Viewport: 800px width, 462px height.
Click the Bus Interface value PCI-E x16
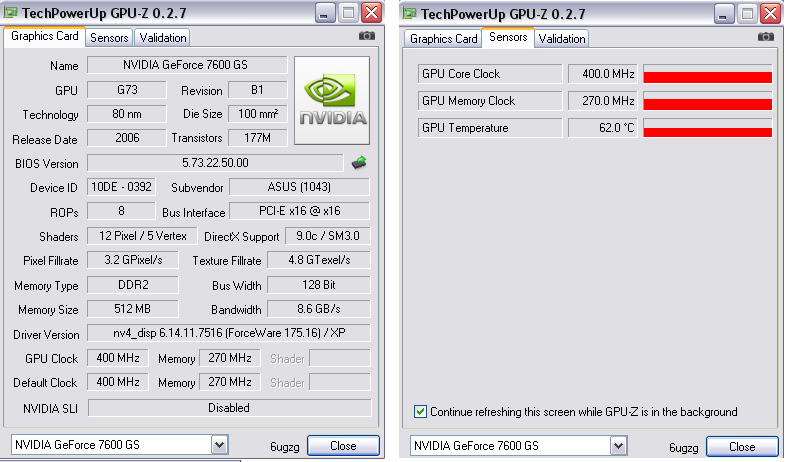pyautogui.click(x=299, y=211)
